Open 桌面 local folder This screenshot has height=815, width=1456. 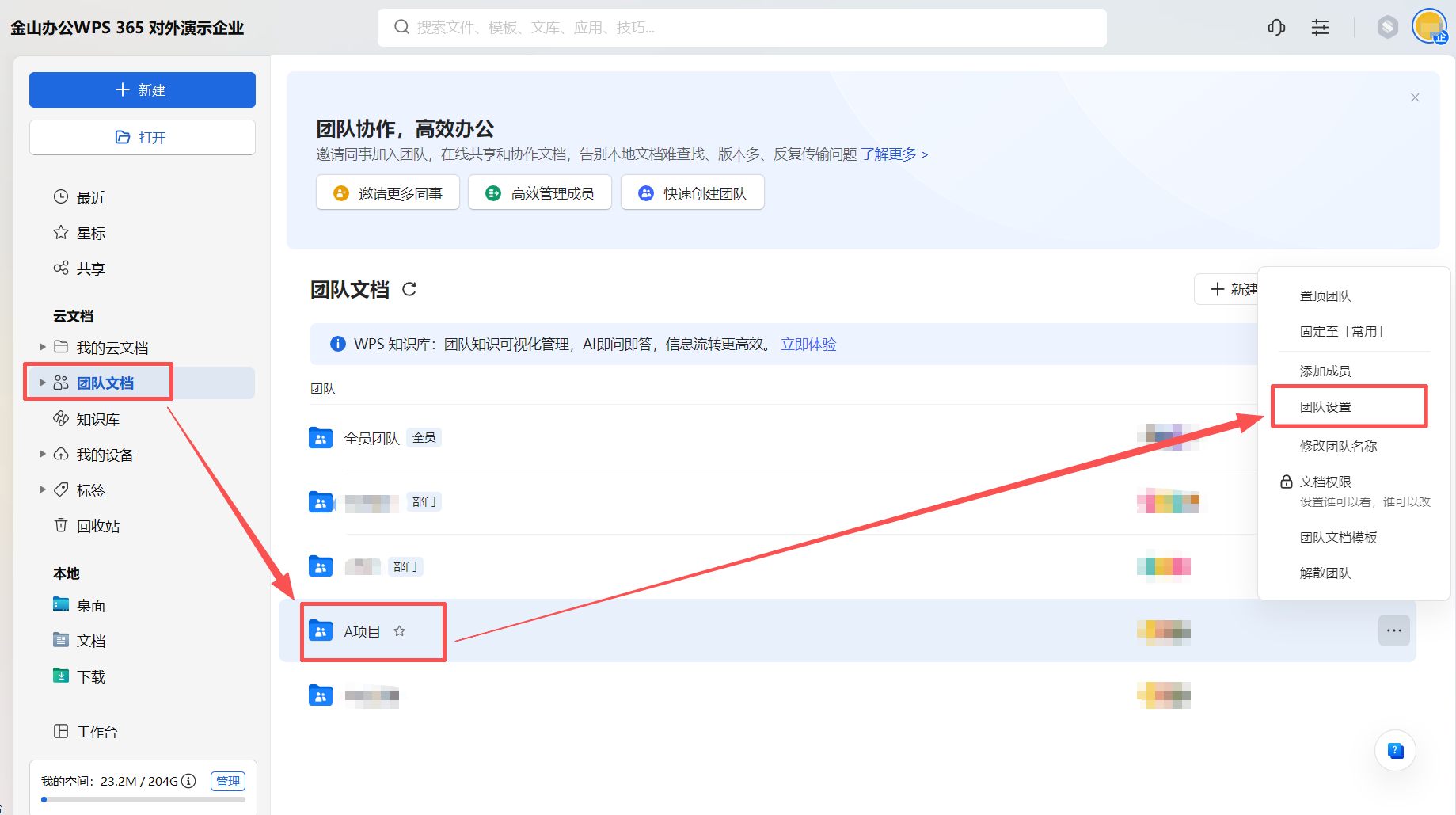pyautogui.click(x=79, y=605)
